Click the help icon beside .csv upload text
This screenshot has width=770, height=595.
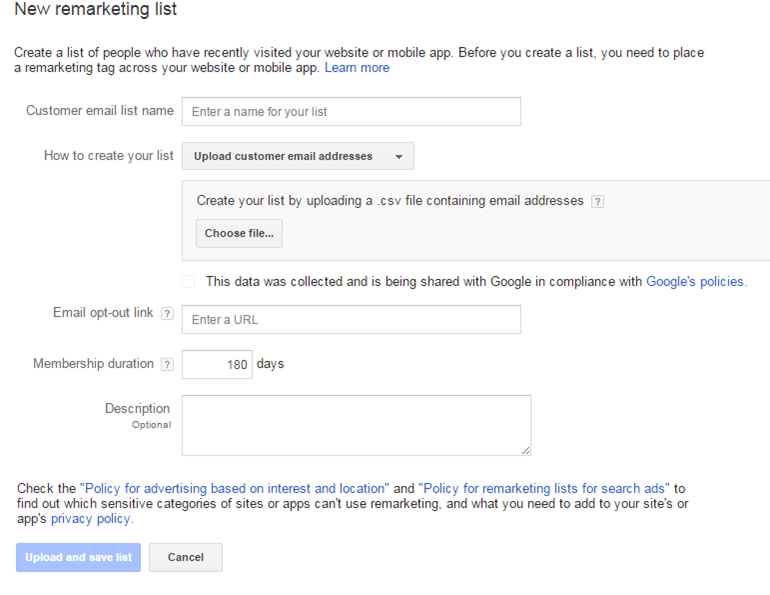pos(597,201)
